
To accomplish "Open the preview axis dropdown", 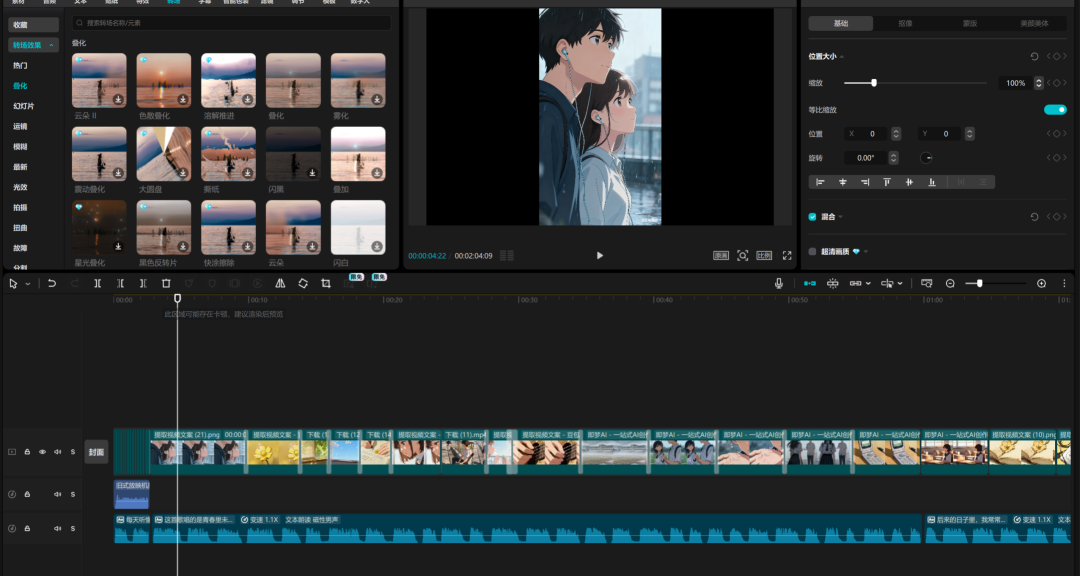I will 900,283.
